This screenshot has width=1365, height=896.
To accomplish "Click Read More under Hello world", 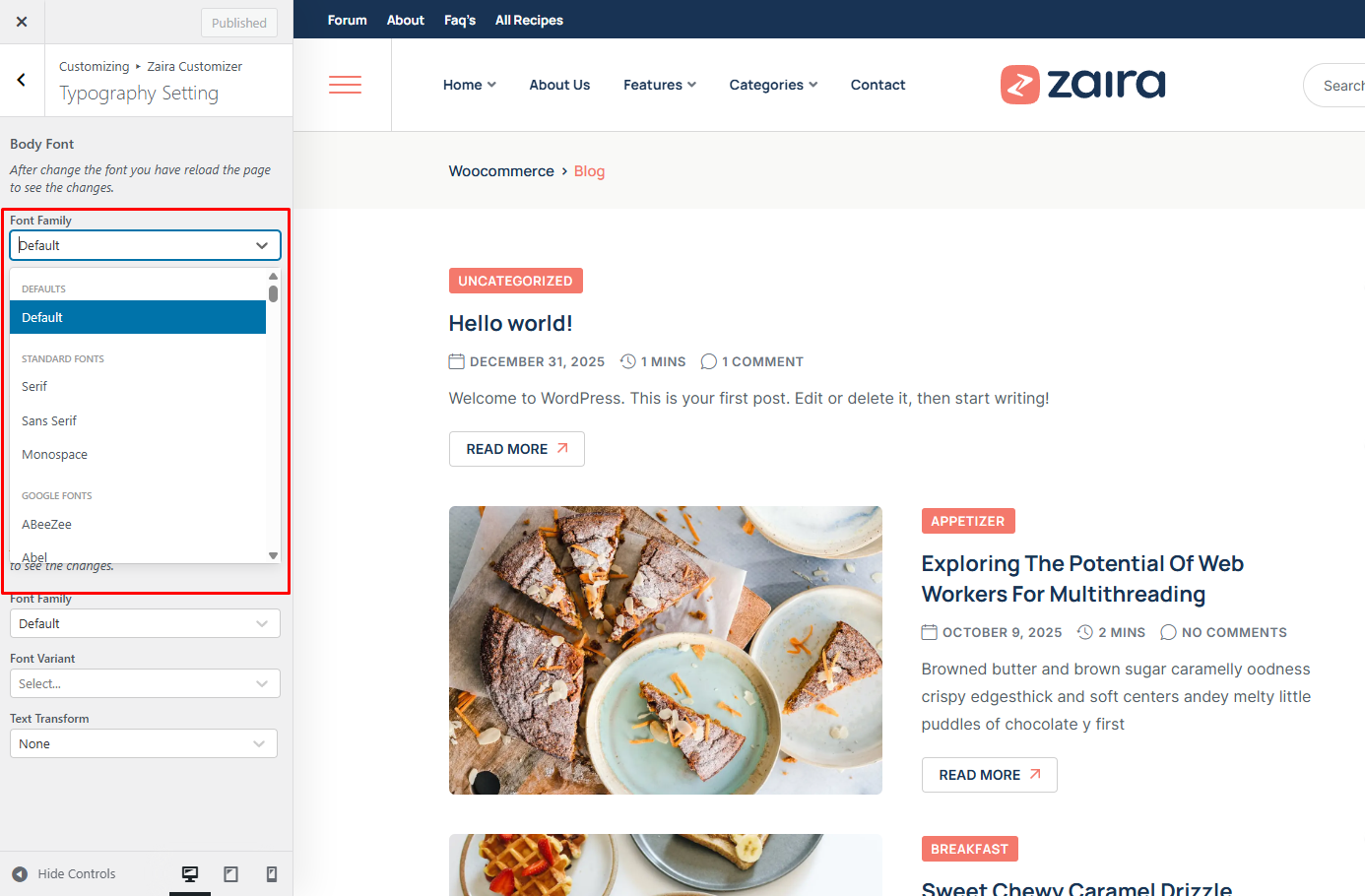I will click(517, 449).
